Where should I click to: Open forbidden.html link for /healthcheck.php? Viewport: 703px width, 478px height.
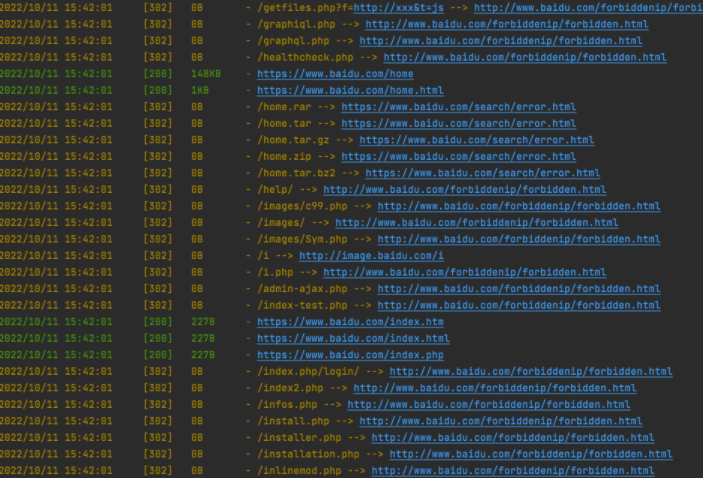[525, 57]
